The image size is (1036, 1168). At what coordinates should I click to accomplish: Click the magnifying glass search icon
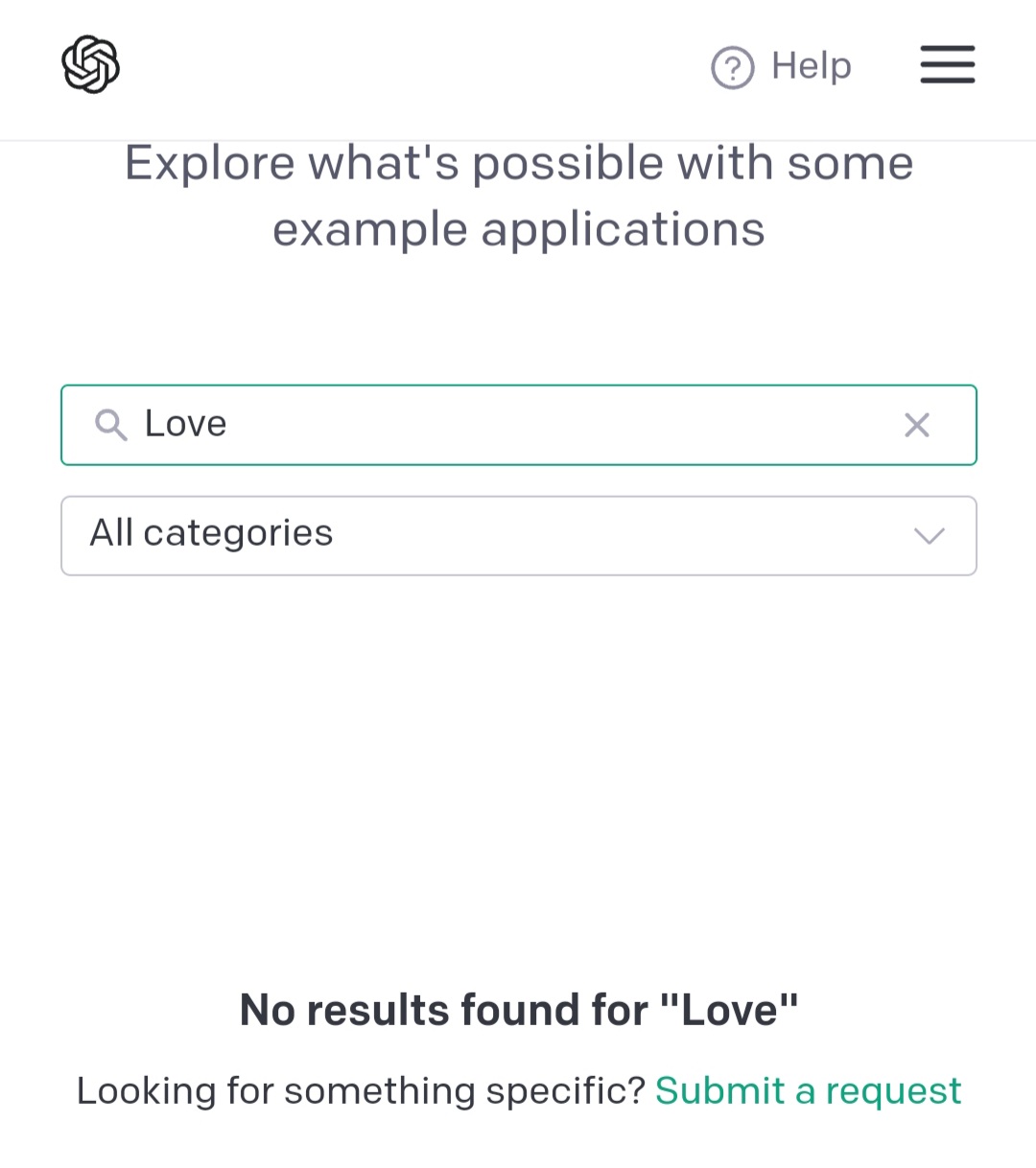click(111, 425)
